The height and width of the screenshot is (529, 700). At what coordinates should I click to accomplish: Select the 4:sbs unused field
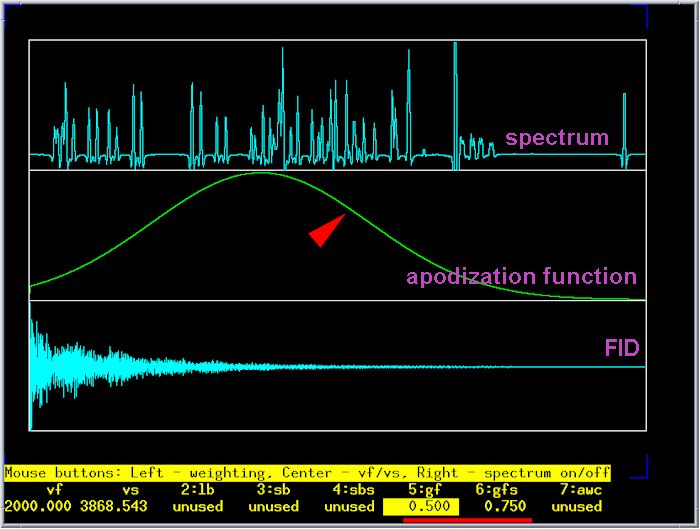coord(350,507)
